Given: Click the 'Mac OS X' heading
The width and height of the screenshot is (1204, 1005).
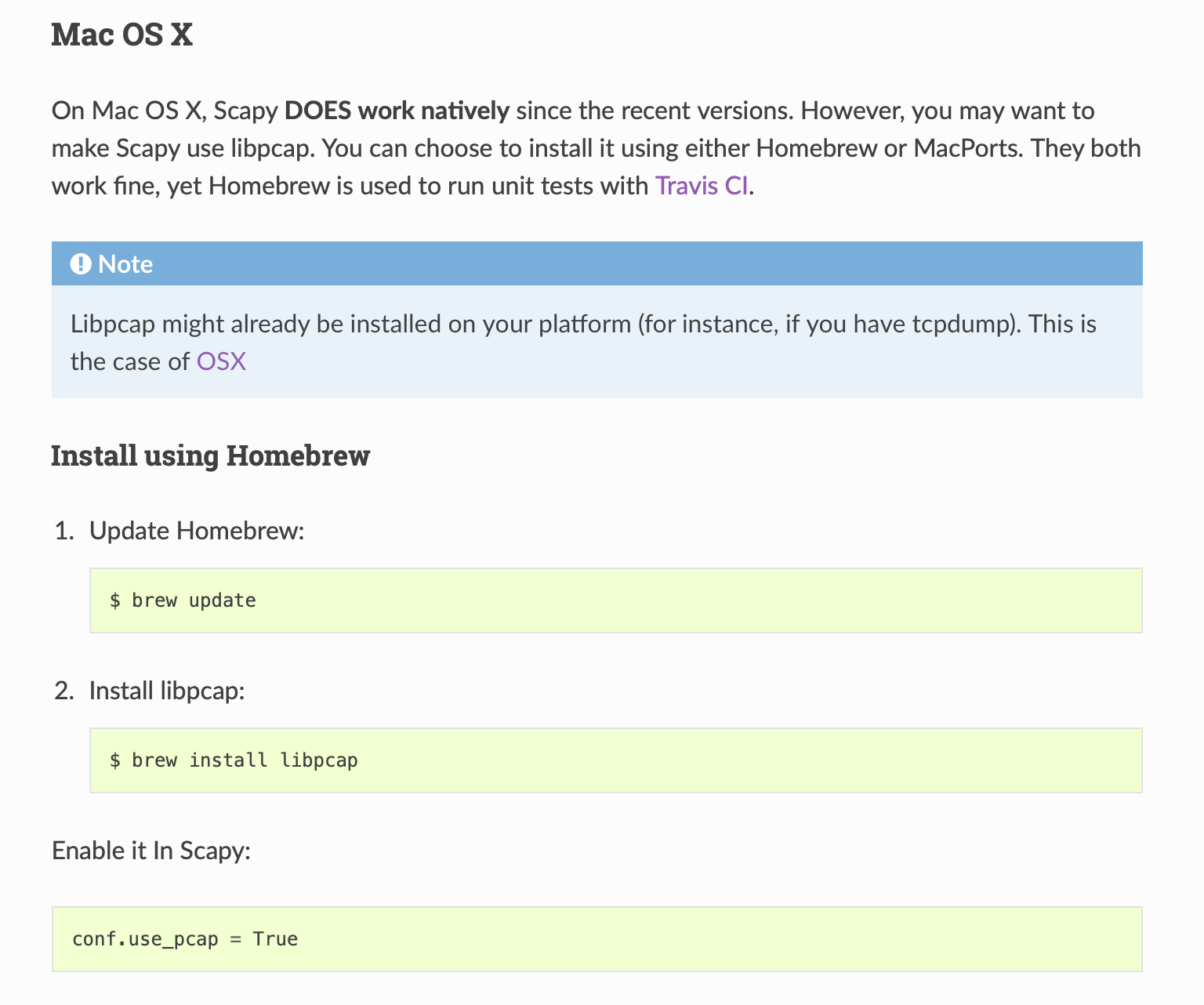Looking at the screenshot, I should tap(121, 35).
